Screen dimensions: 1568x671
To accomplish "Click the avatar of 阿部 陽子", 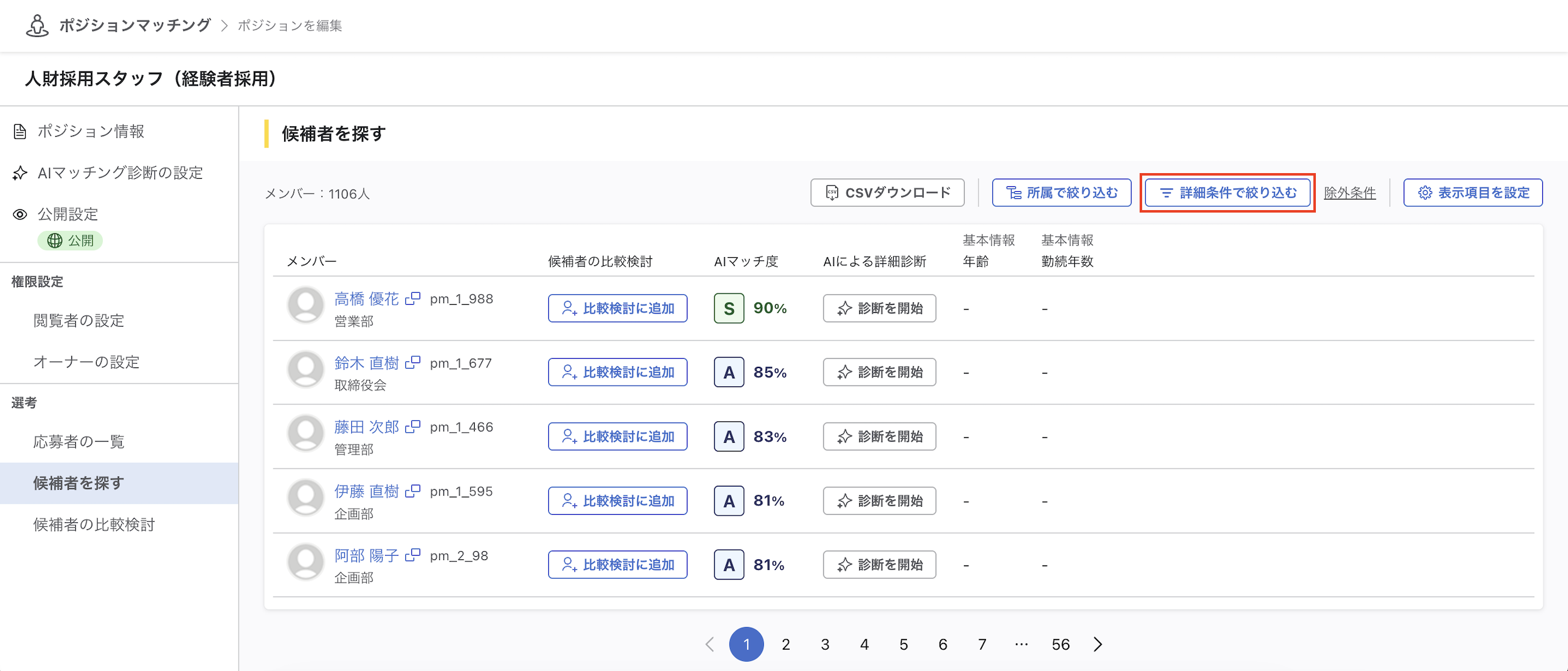I will click(305, 561).
